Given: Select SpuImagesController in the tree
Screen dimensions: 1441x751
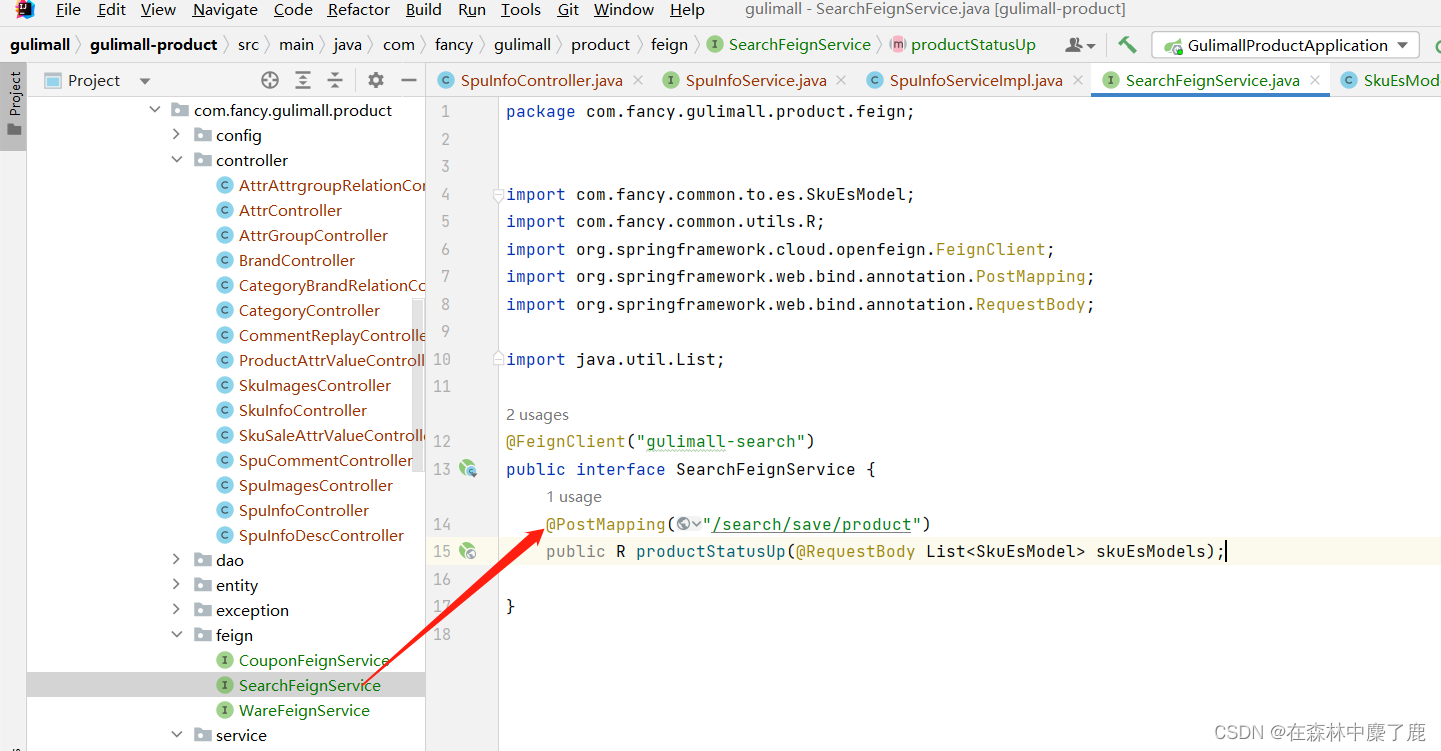Looking at the screenshot, I should point(315,485).
